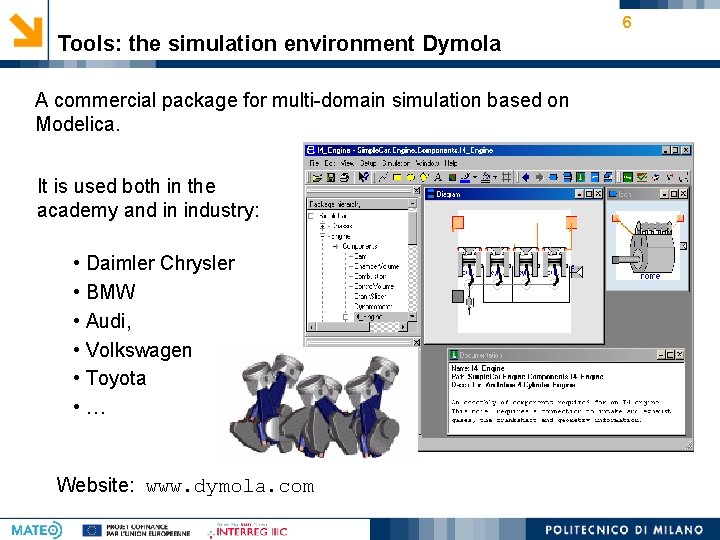Click the Translate model toolbar icon
This screenshot has height=540, width=720.
[656, 177]
